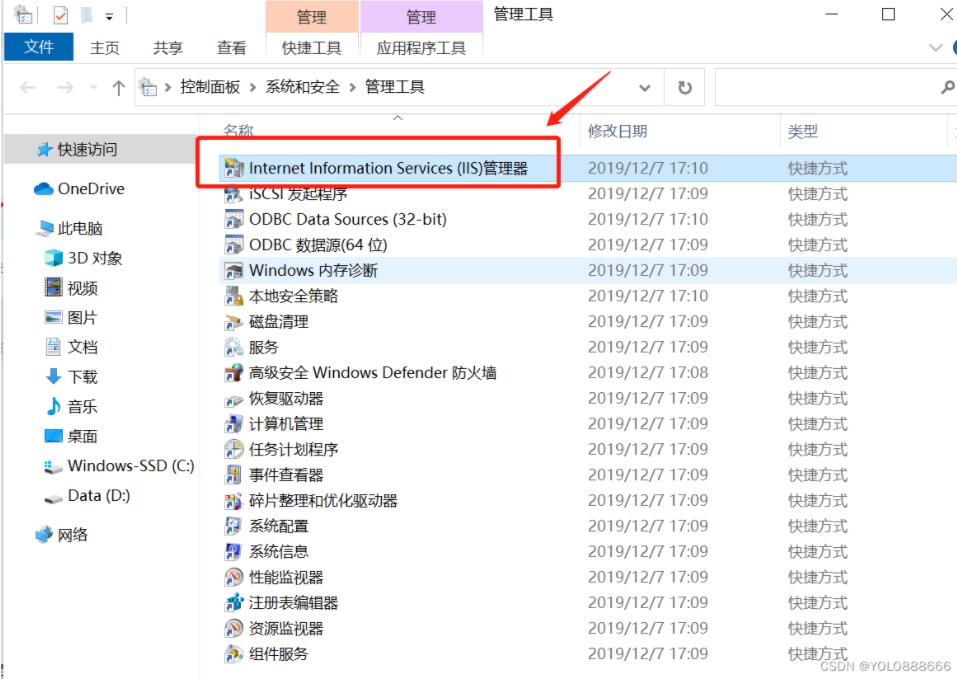957x679 pixels.
Task: Select the ODBC Data Sources (32-bit) icon
Action: coord(233,219)
